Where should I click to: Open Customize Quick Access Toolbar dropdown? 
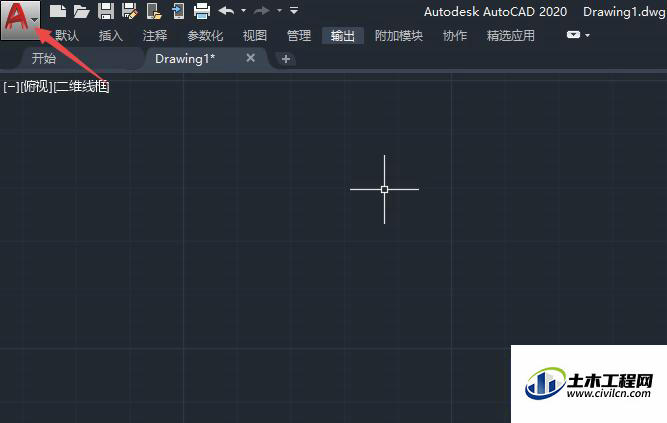point(294,10)
